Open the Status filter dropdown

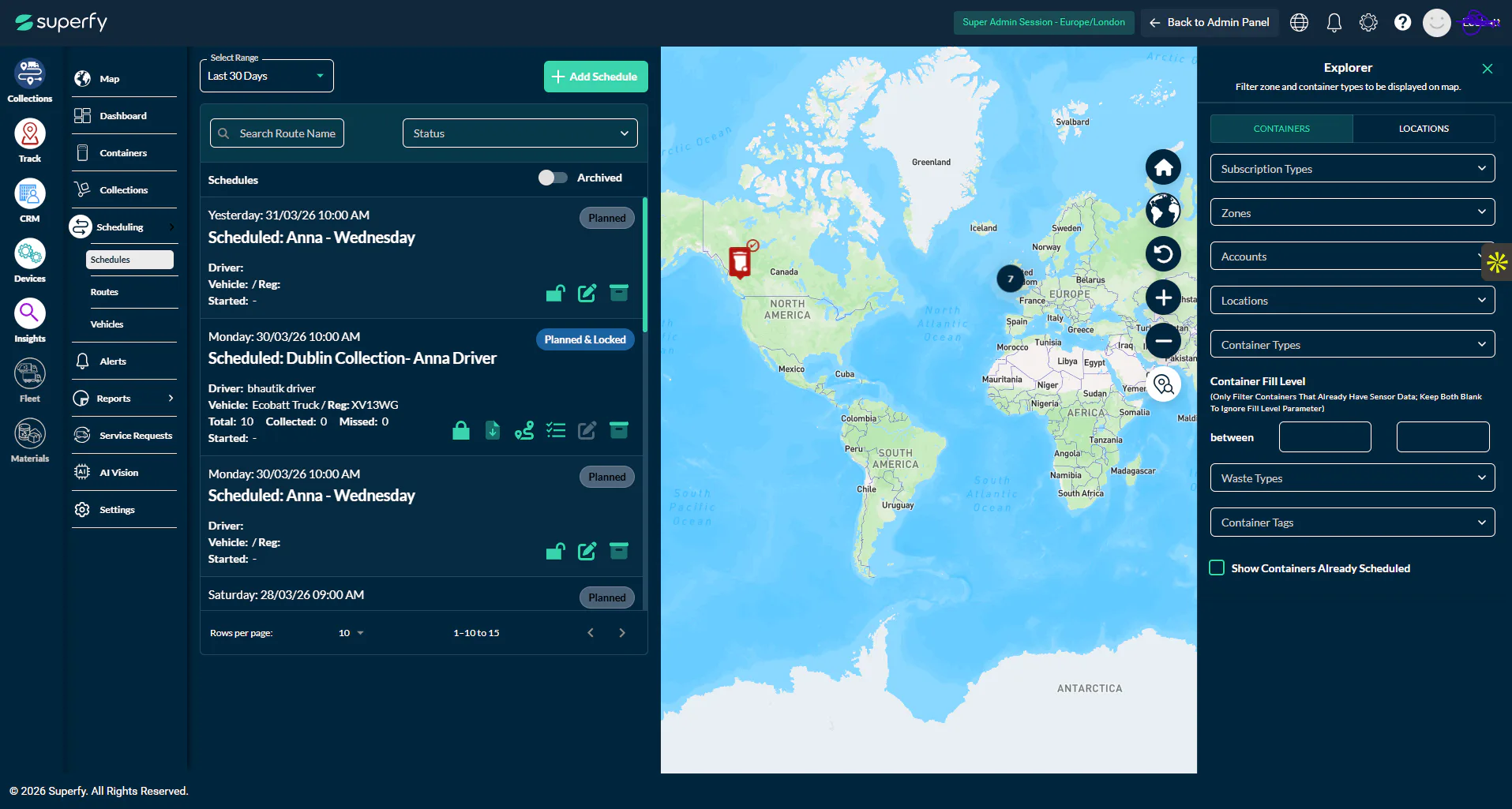(x=520, y=133)
